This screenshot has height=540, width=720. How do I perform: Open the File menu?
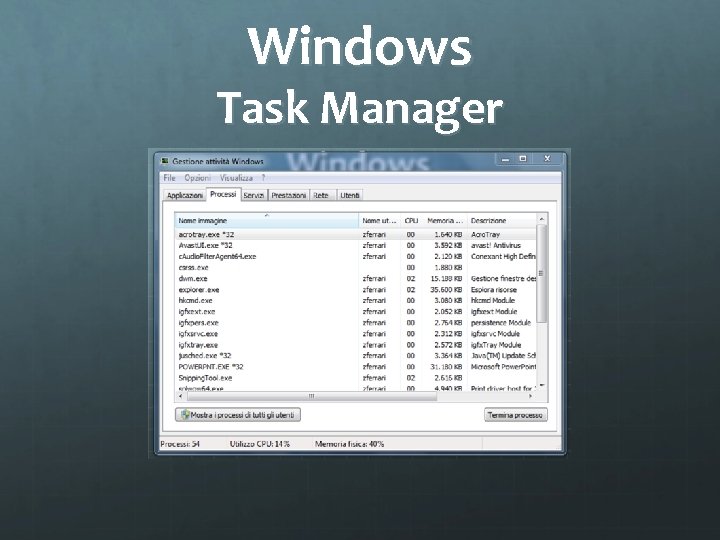169,178
